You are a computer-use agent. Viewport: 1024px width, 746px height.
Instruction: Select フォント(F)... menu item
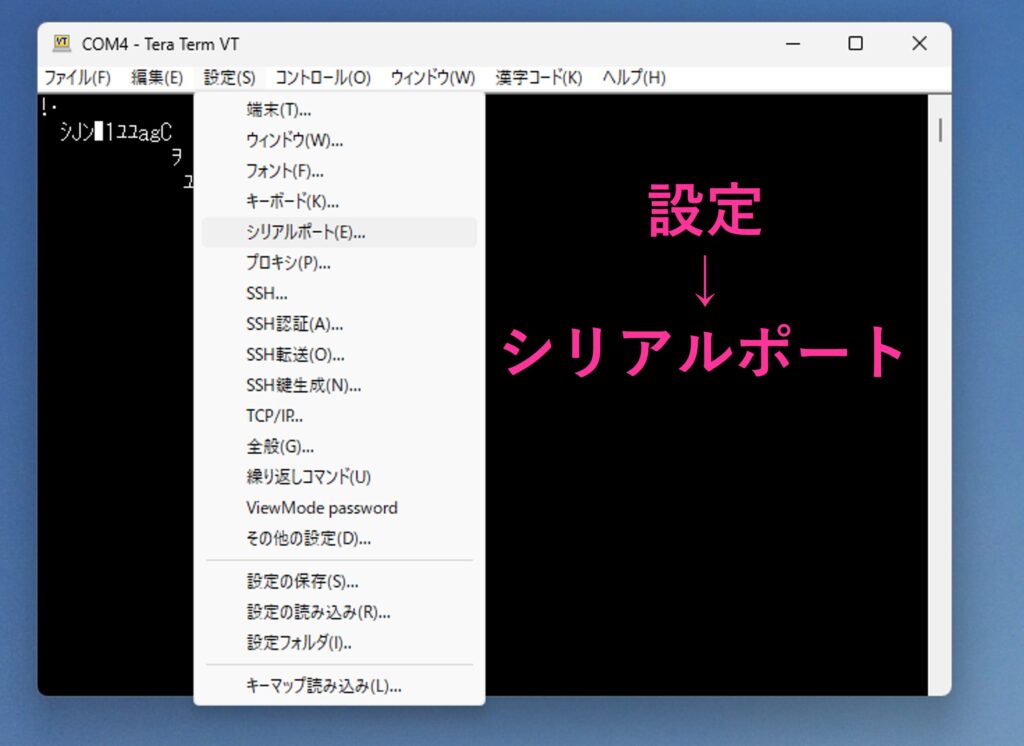tap(284, 171)
